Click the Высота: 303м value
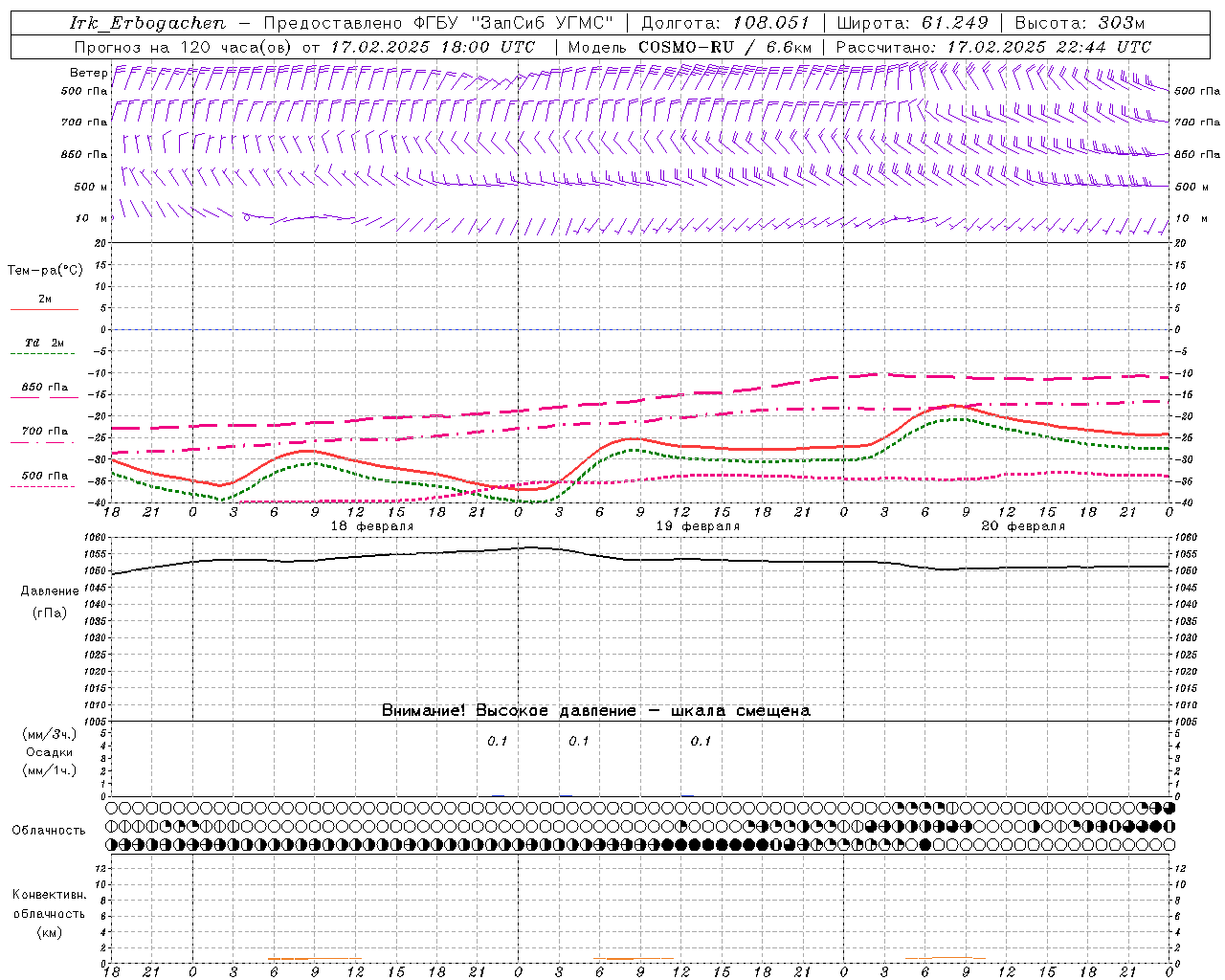 coord(1080,23)
